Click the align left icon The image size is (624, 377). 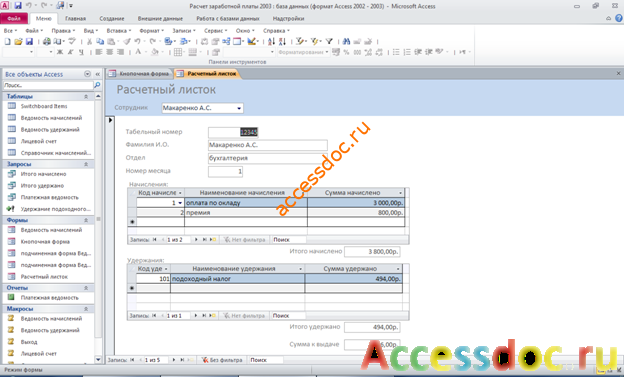click(99, 52)
